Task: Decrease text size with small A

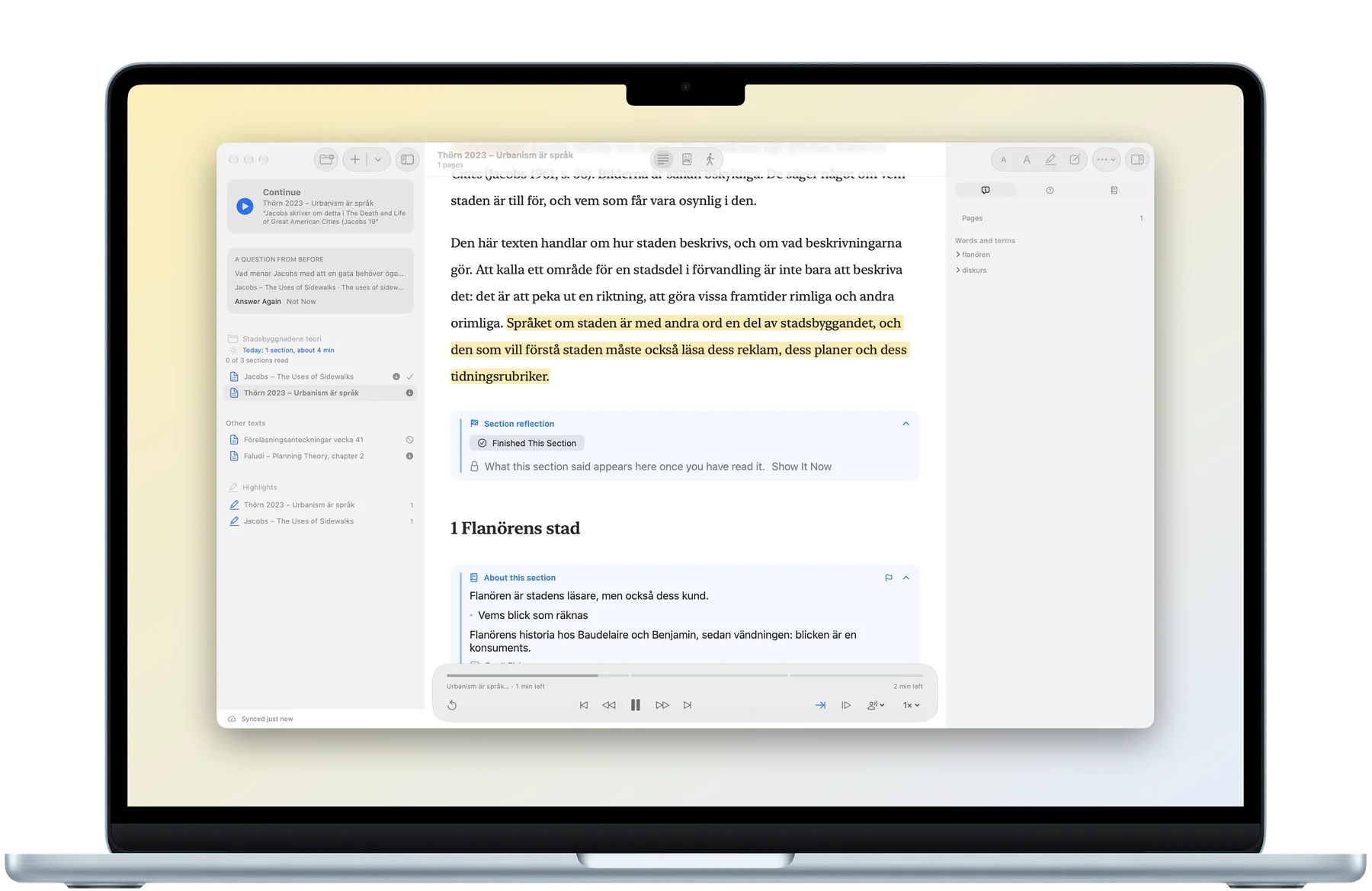Action: [x=1004, y=159]
